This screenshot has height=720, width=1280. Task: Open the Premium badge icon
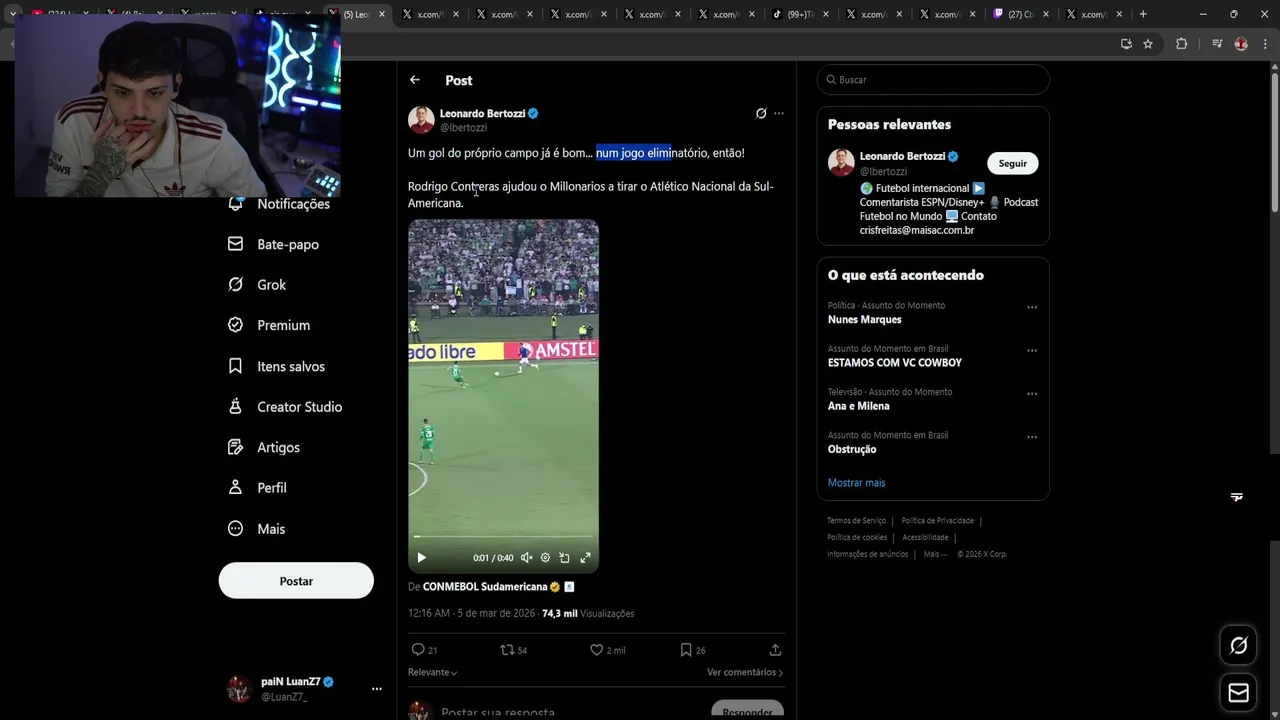(235, 325)
